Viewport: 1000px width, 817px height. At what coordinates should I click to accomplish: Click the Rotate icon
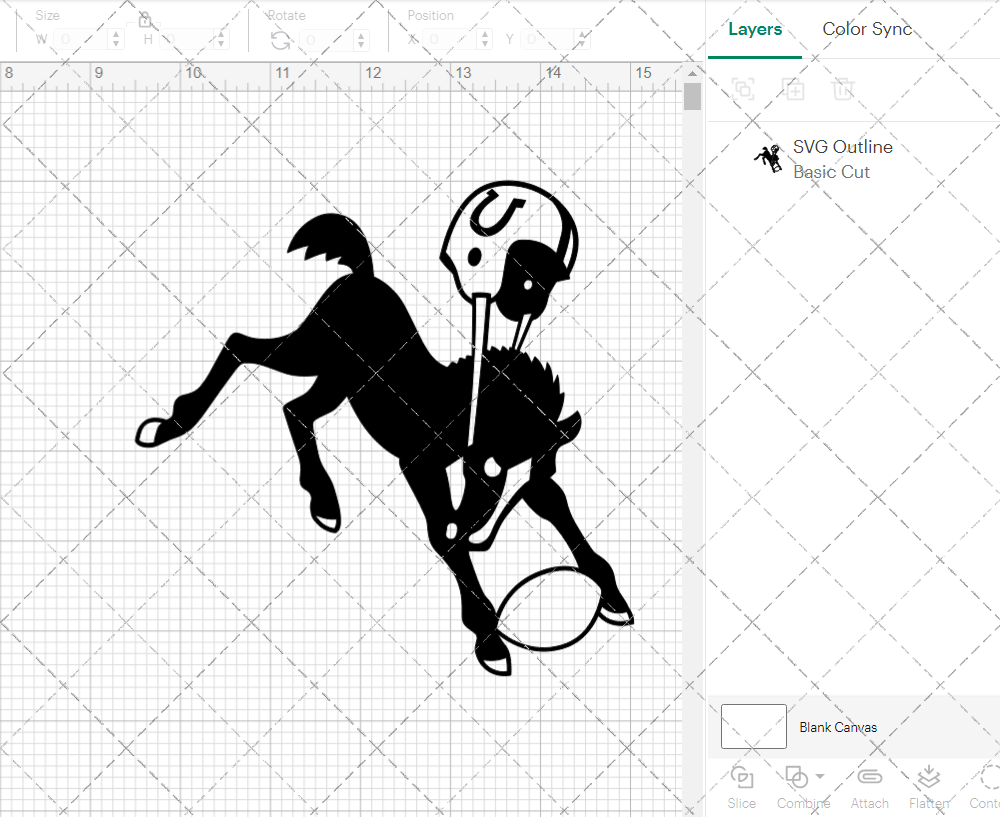click(279, 41)
